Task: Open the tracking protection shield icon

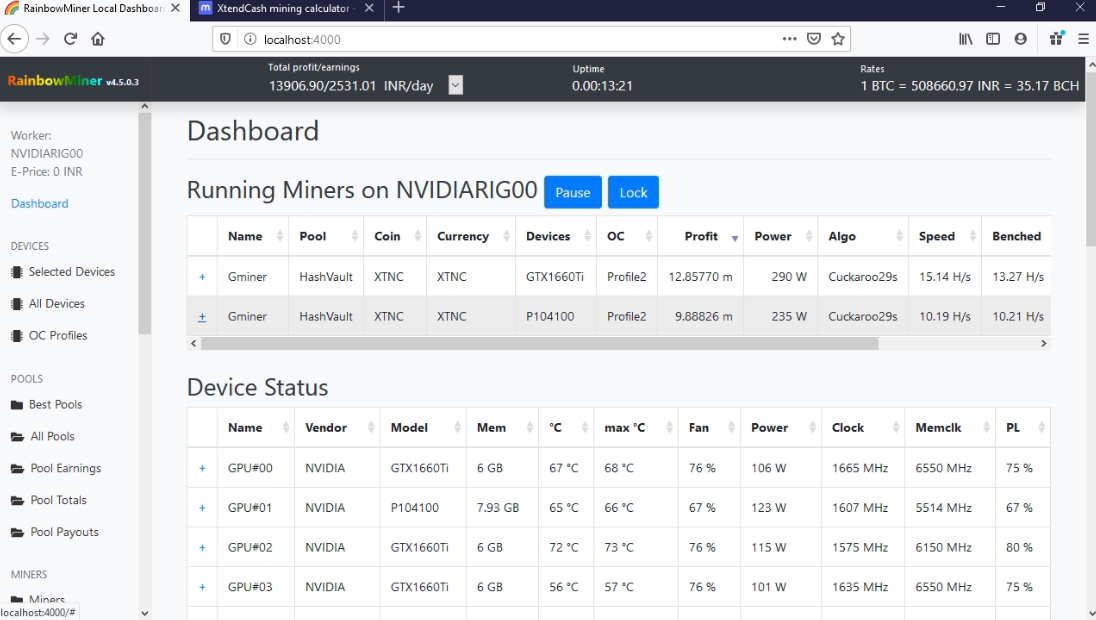Action: point(225,39)
